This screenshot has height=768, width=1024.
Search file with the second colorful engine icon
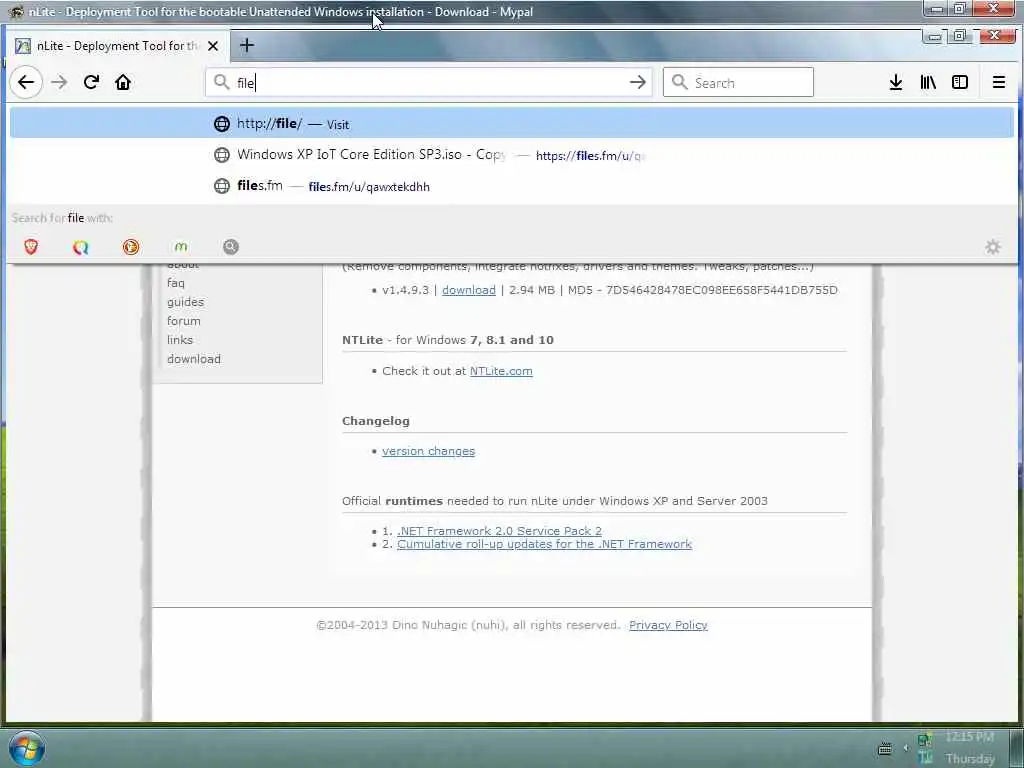coord(81,247)
